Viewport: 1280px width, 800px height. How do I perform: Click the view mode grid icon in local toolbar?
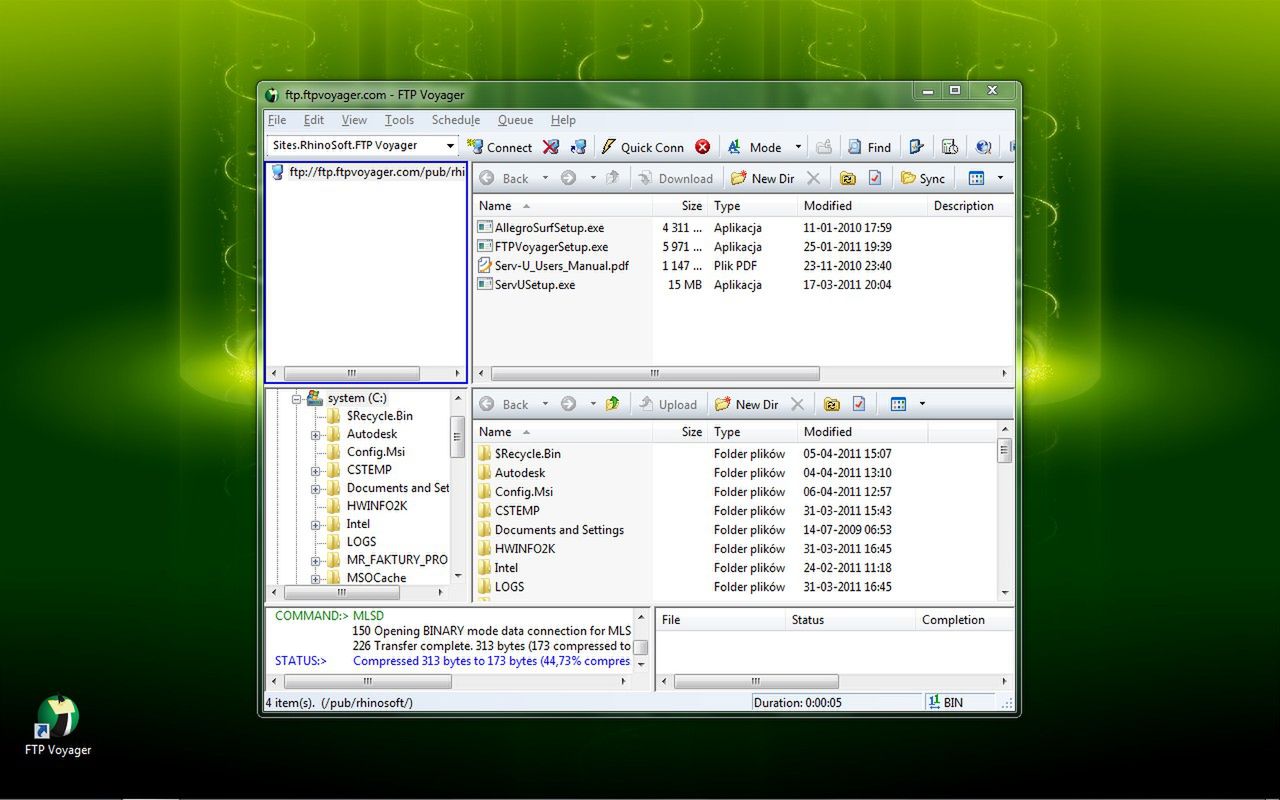(898, 404)
